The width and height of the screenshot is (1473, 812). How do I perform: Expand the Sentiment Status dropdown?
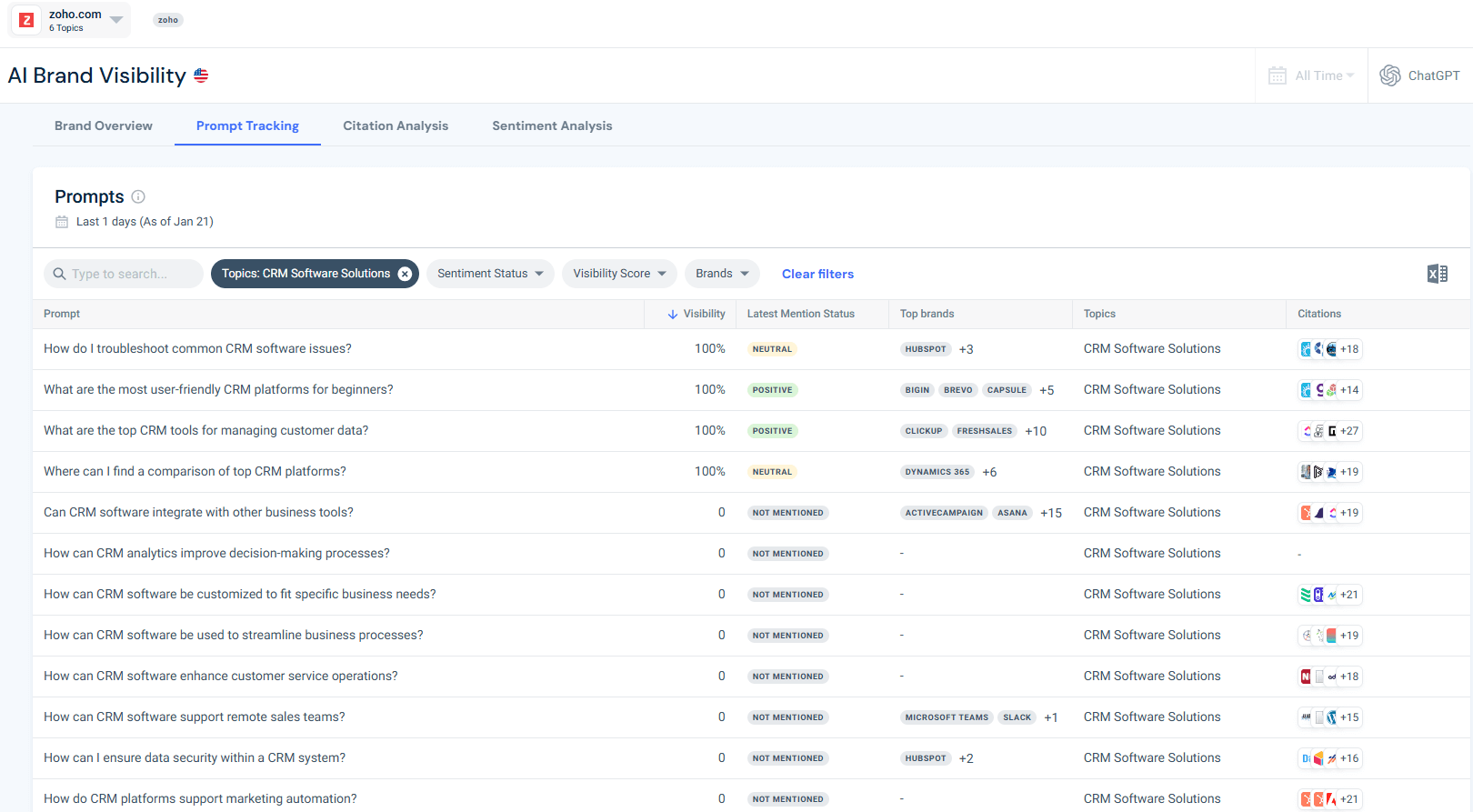coord(490,274)
